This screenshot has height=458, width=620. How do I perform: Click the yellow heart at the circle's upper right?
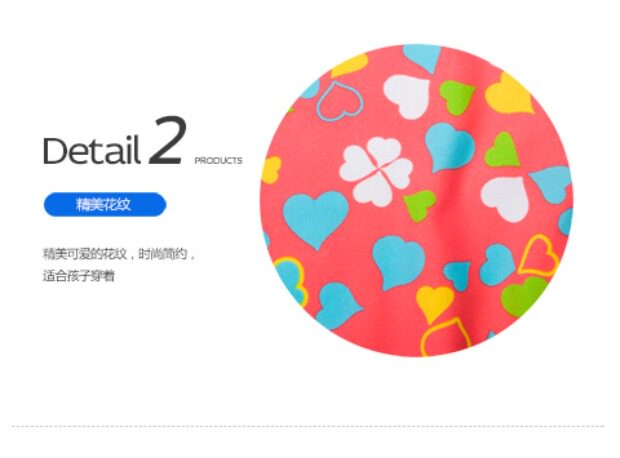pos(509,94)
